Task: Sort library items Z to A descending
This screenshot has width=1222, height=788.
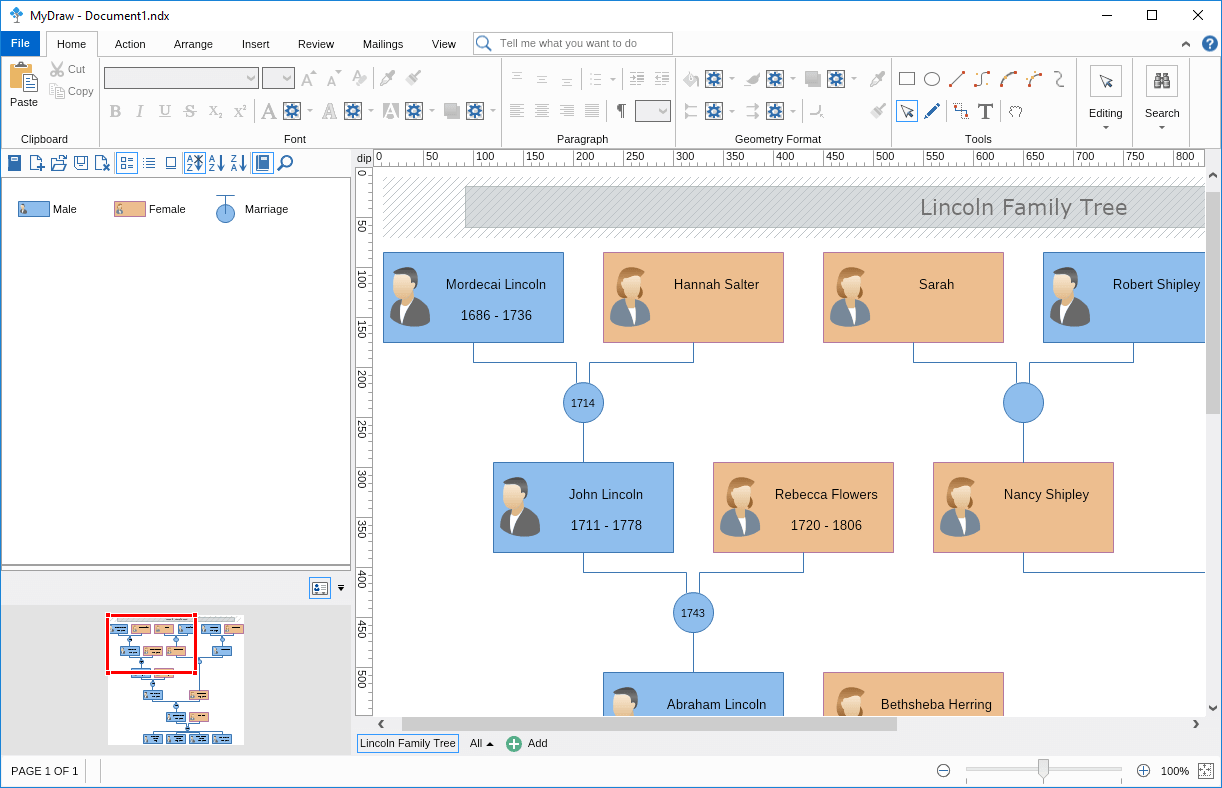Action: (238, 163)
